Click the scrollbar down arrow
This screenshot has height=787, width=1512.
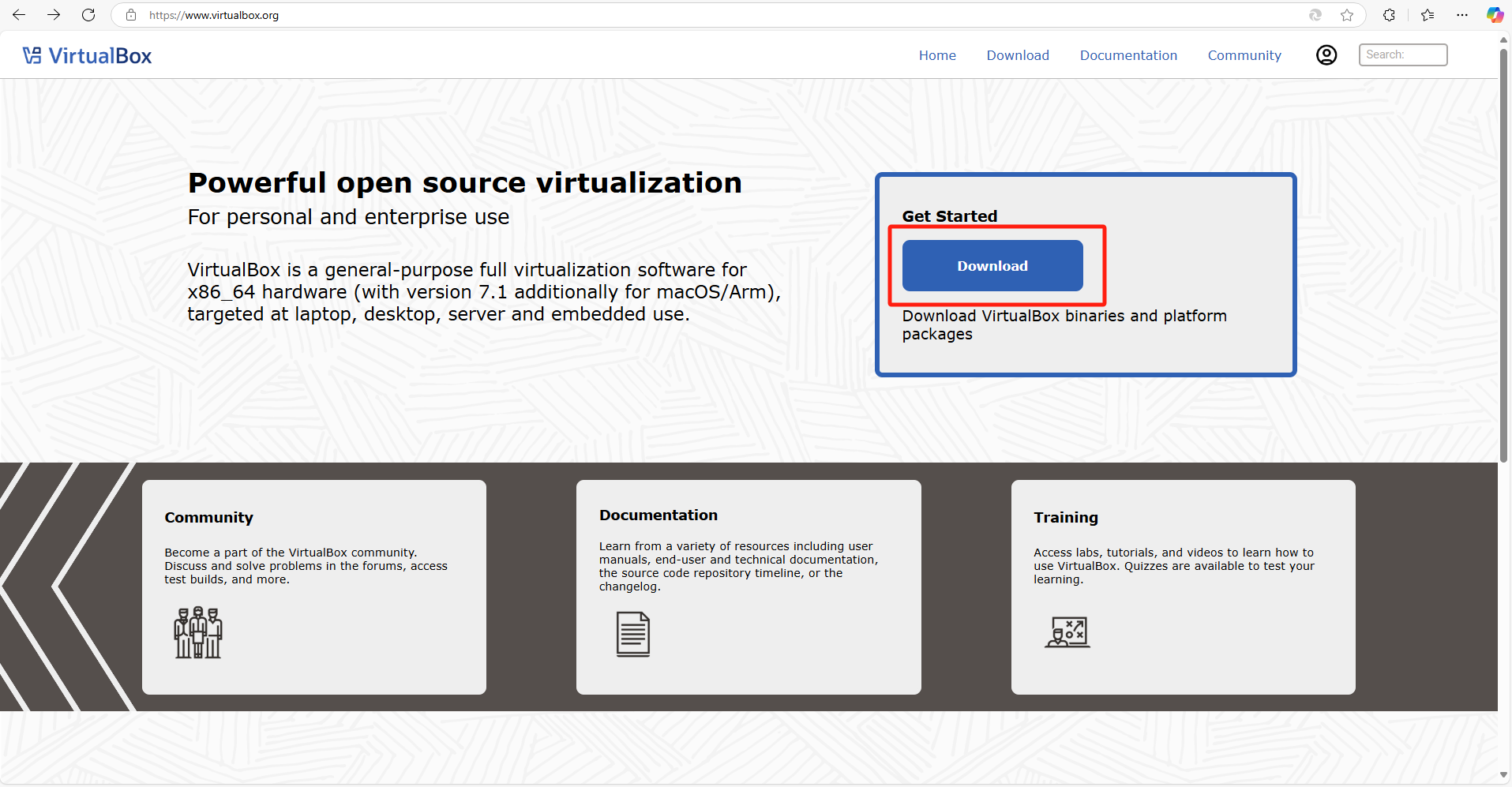[x=1504, y=775]
